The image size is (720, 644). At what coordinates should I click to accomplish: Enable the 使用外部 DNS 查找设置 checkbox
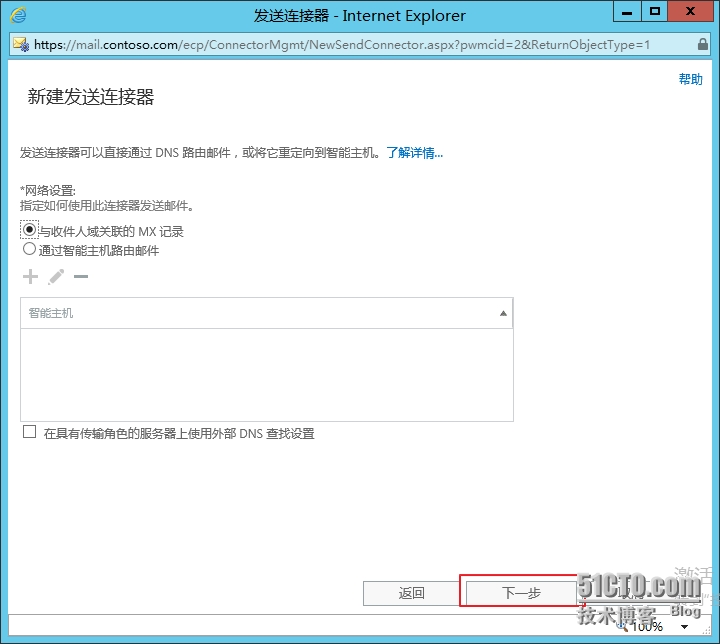(x=29, y=433)
